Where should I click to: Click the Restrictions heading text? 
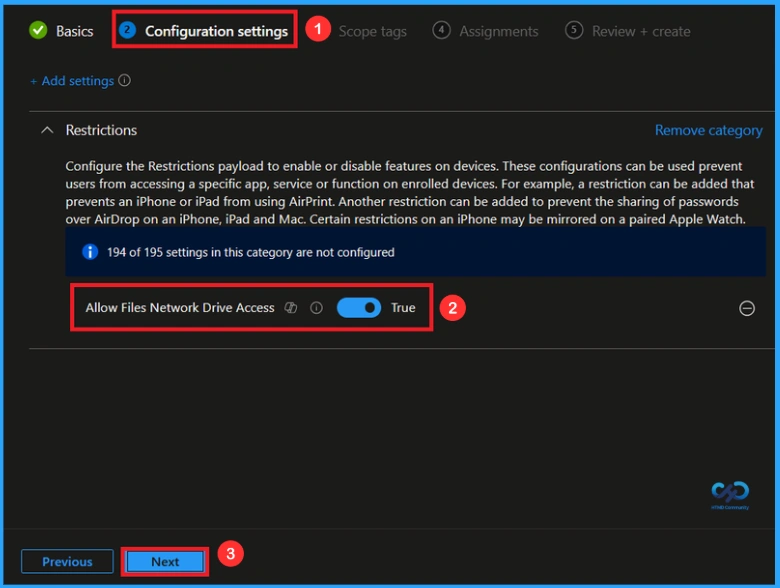tap(101, 130)
